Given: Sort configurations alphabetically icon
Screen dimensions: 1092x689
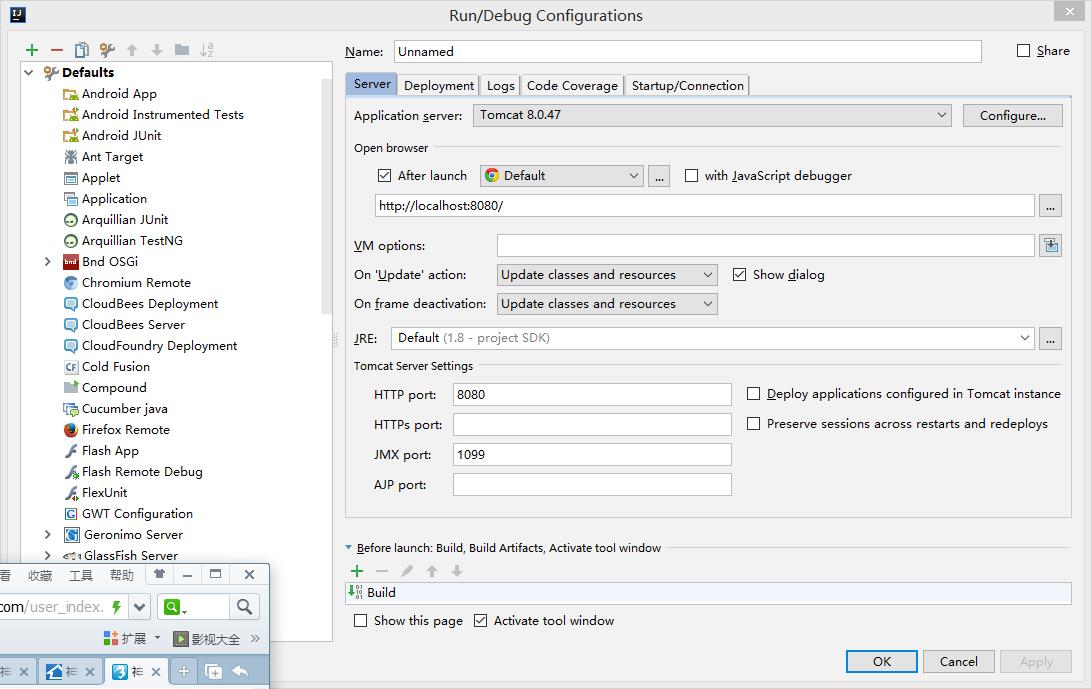Looking at the screenshot, I should pos(207,50).
